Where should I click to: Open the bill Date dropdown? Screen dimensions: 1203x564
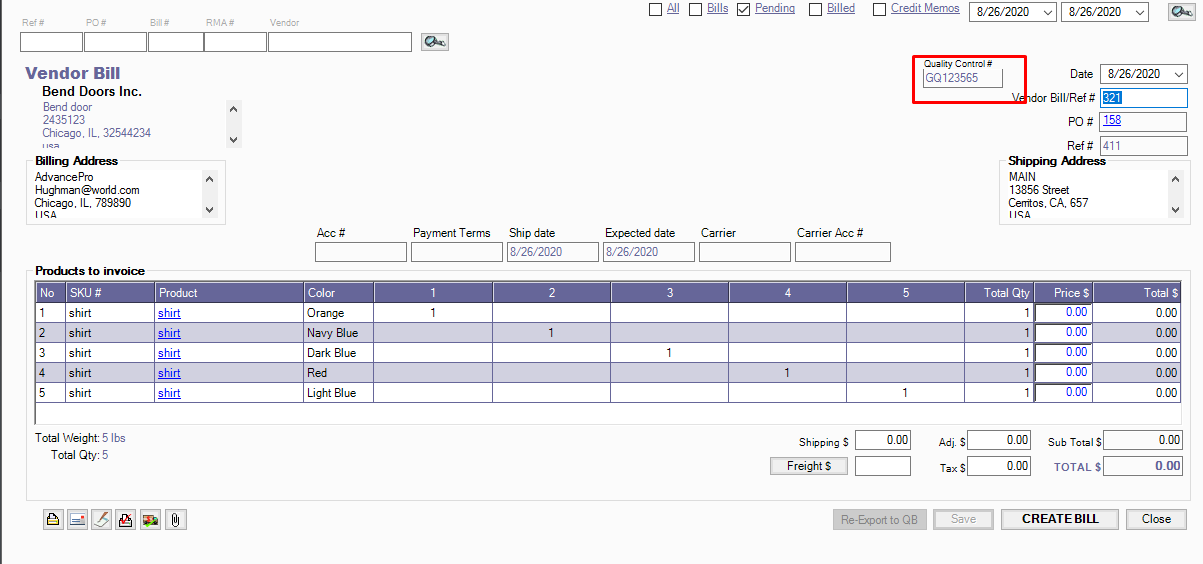point(1179,74)
